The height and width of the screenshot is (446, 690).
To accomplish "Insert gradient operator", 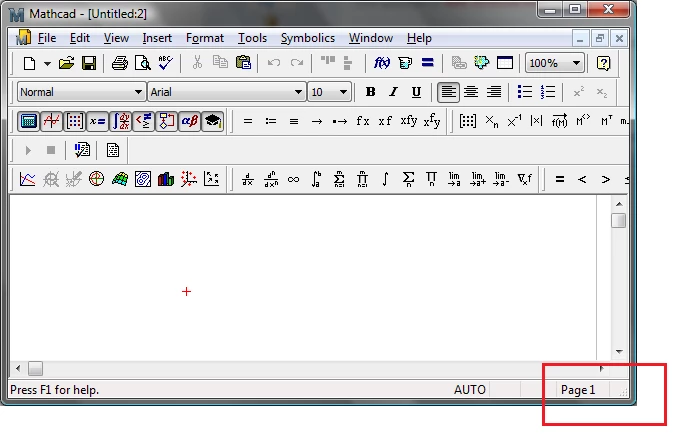I will point(525,179).
